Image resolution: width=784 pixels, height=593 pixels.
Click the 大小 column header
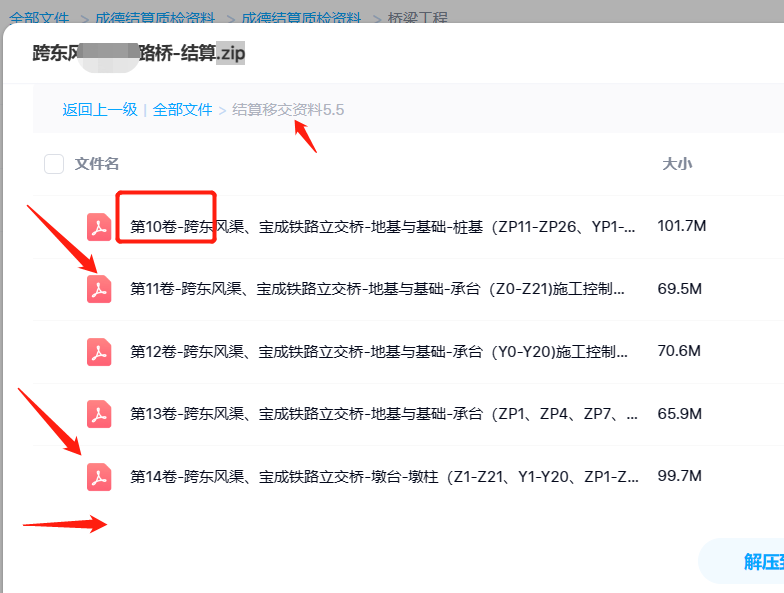pyautogui.click(x=677, y=164)
